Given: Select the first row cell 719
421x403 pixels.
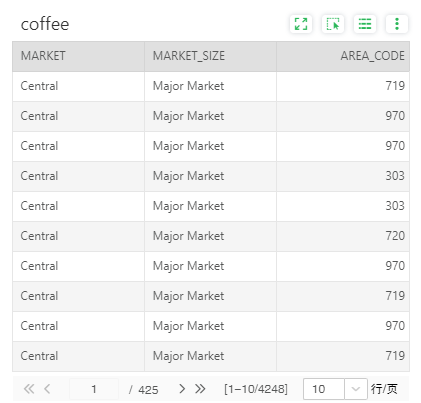Looking at the screenshot, I should 343,86.
